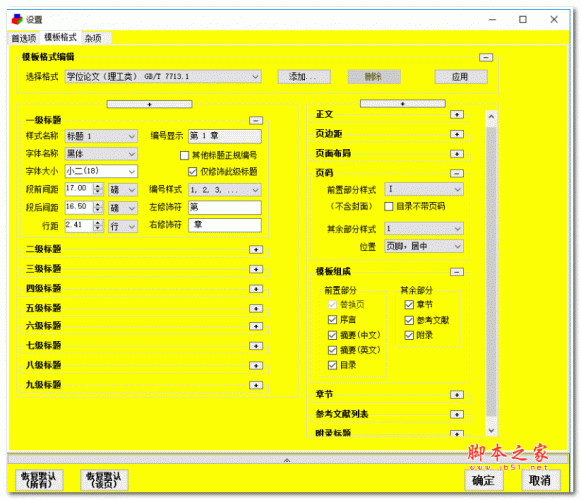Expand the 七级标题 section
581x500 pixels.
[256, 346]
